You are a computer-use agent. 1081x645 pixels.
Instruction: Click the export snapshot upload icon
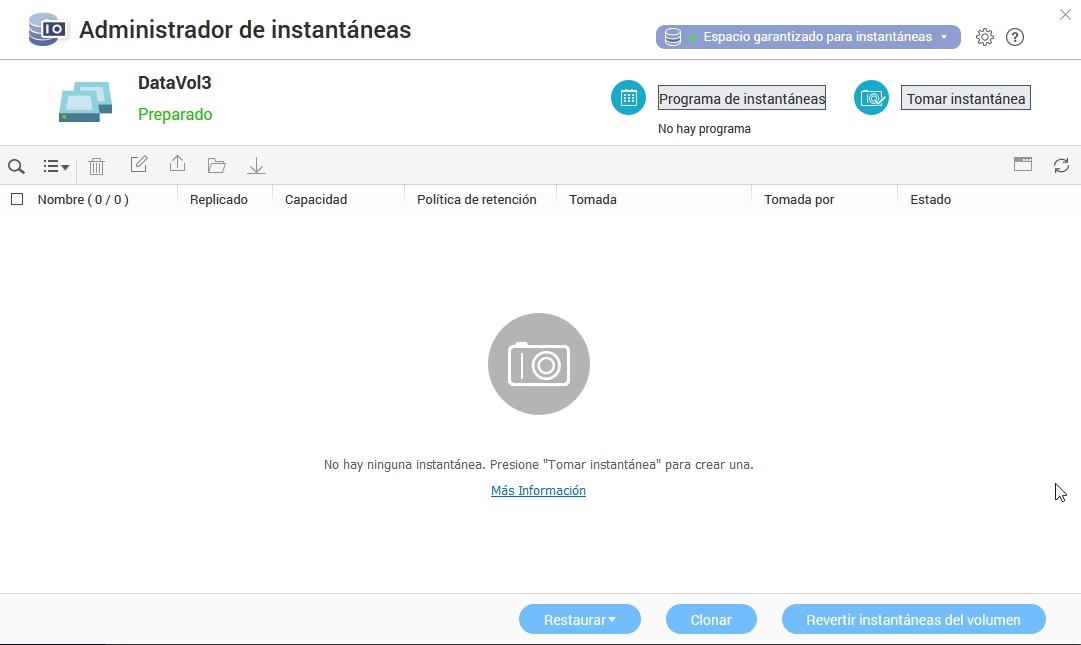click(x=178, y=165)
